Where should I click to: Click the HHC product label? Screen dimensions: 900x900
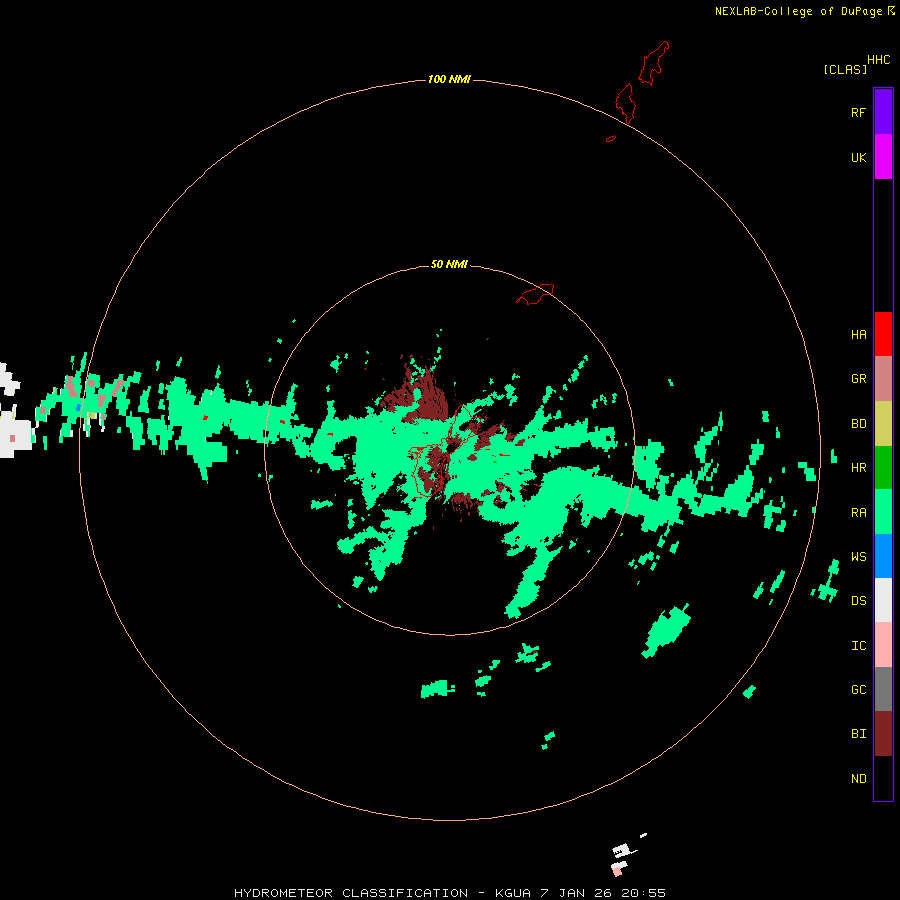pyautogui.click(x=879, y=60)
